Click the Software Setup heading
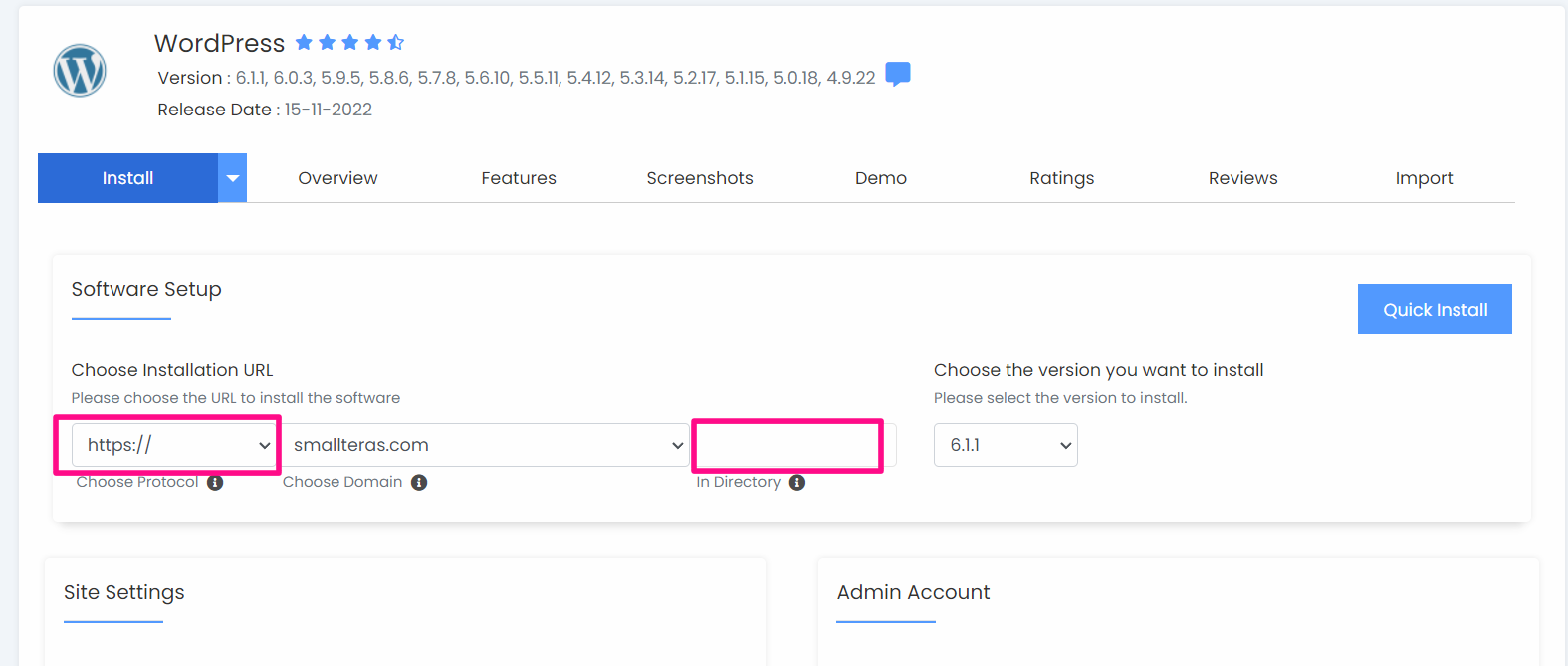 pos(146,289)
